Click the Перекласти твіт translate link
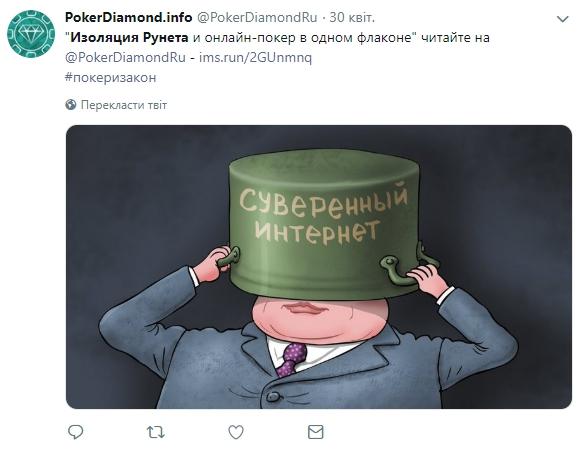579x450 pixels. [x=124, y=105]
